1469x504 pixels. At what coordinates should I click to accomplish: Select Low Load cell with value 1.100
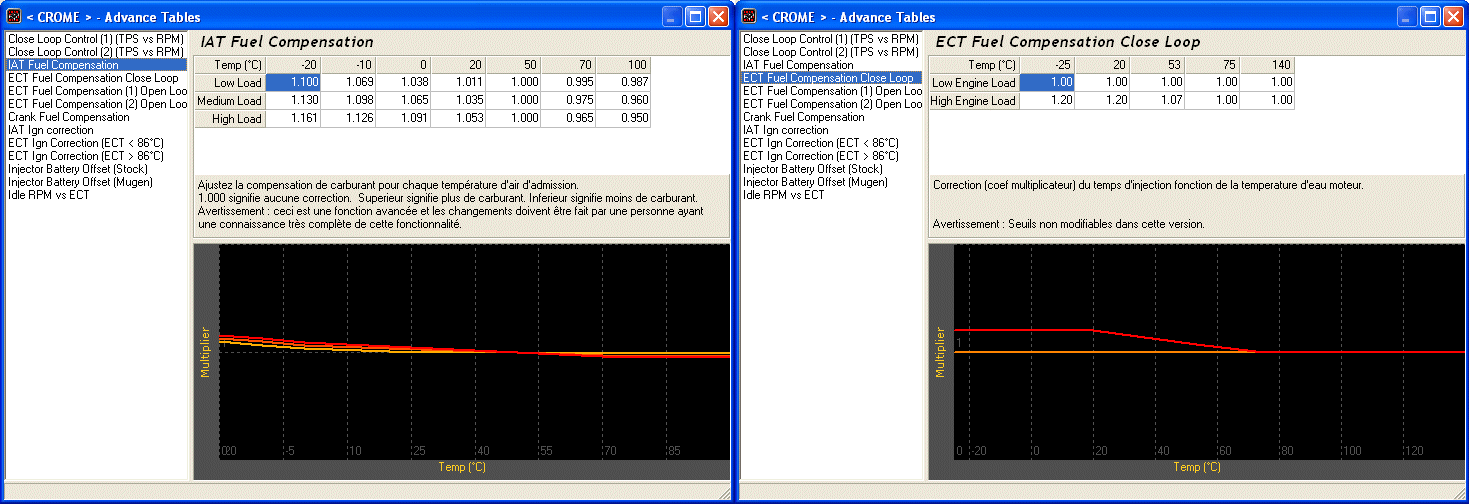coord(293,82)
